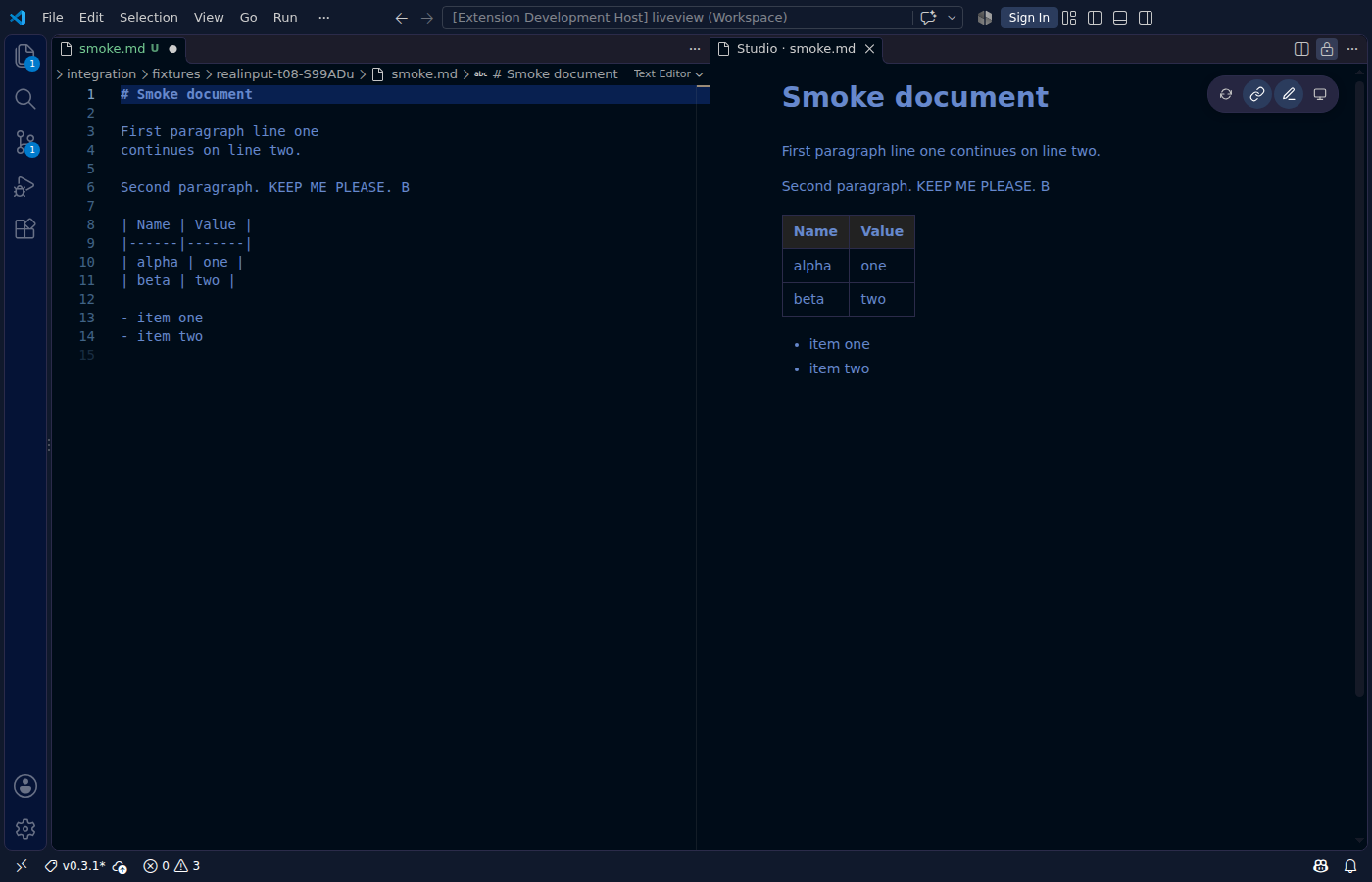
Task: Open the Customize Layout icon
Action: pos(1069,18)
